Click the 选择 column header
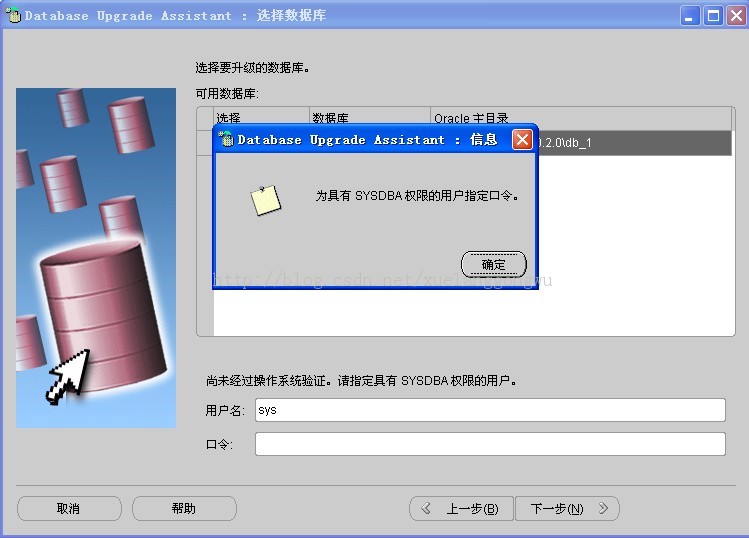 coord(261,117)
